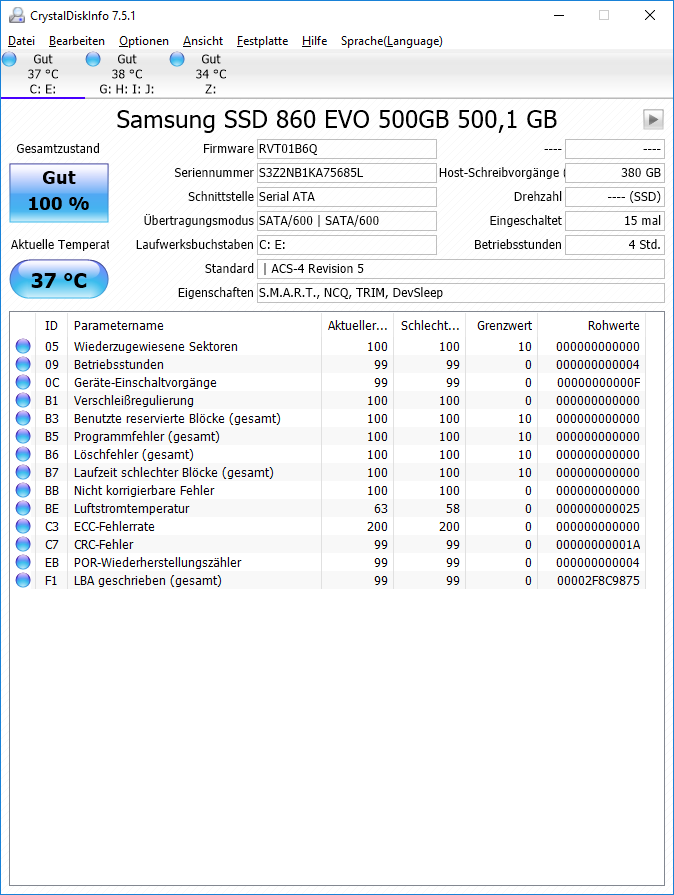Viewport: 674px width, 895px height.
Task: Click status orb for Geräte-Einschaltvorgänge row
Action: (23, 382)
